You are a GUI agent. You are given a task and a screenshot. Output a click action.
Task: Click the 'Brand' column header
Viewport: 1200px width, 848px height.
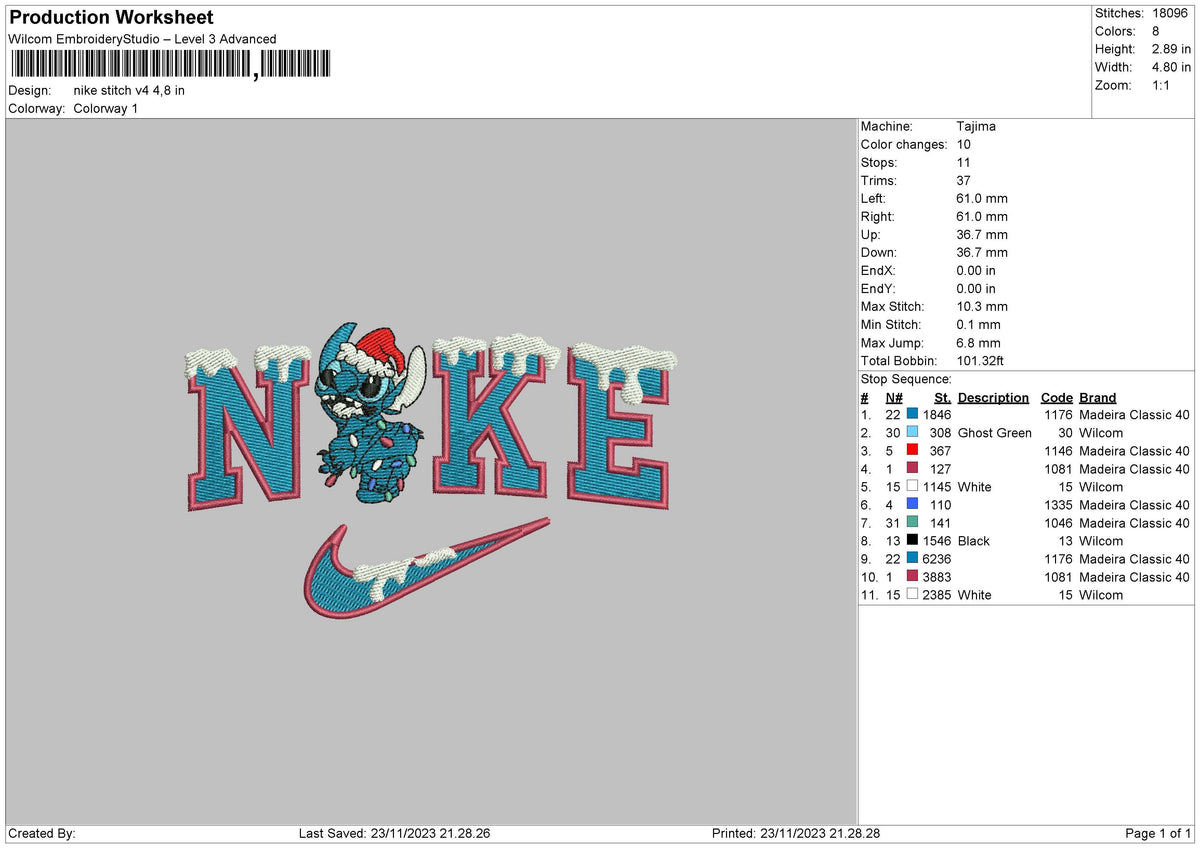(1097, 397)
